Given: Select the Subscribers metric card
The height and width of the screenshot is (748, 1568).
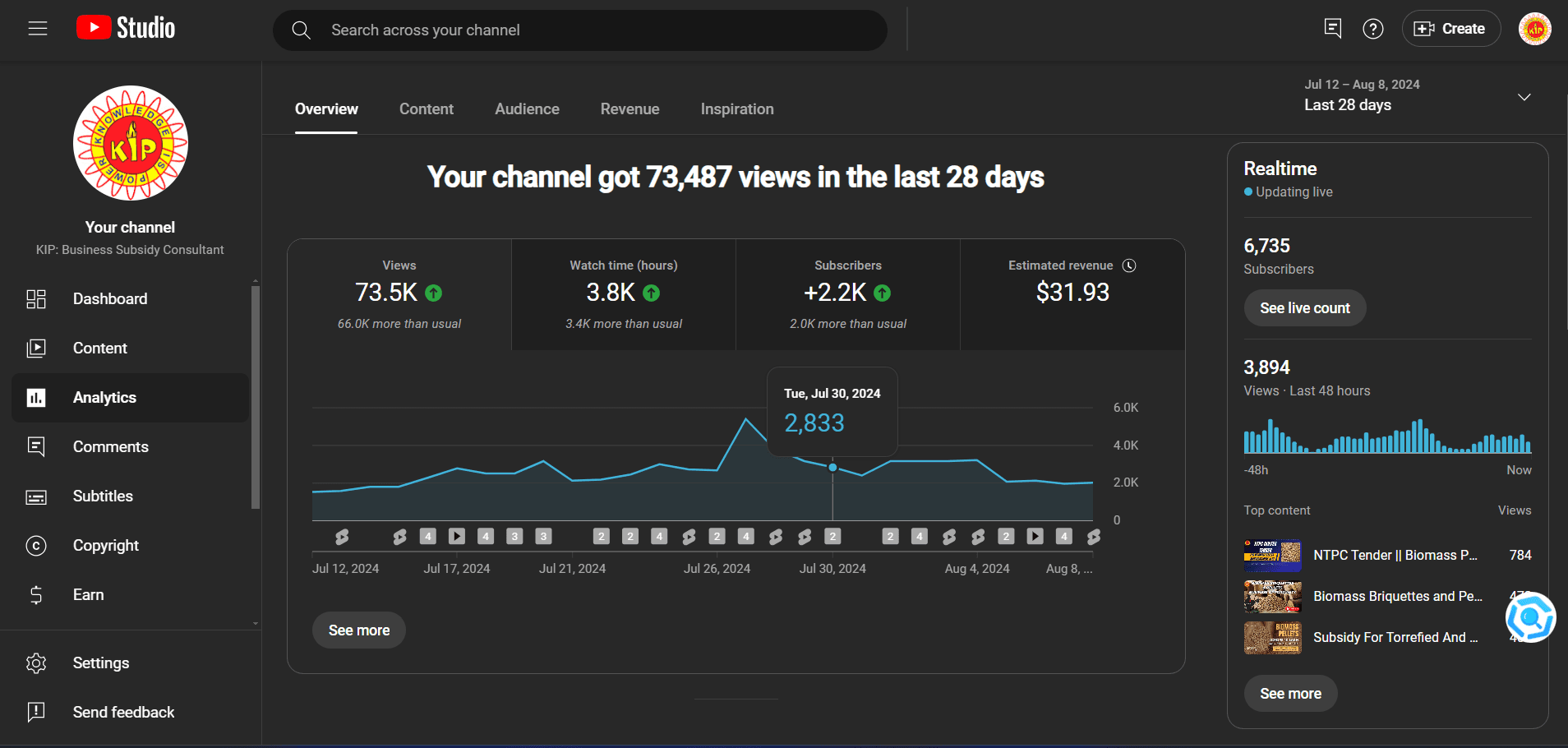Looking at the screenshot, I should pyautogui.click(x=848, y=294).
